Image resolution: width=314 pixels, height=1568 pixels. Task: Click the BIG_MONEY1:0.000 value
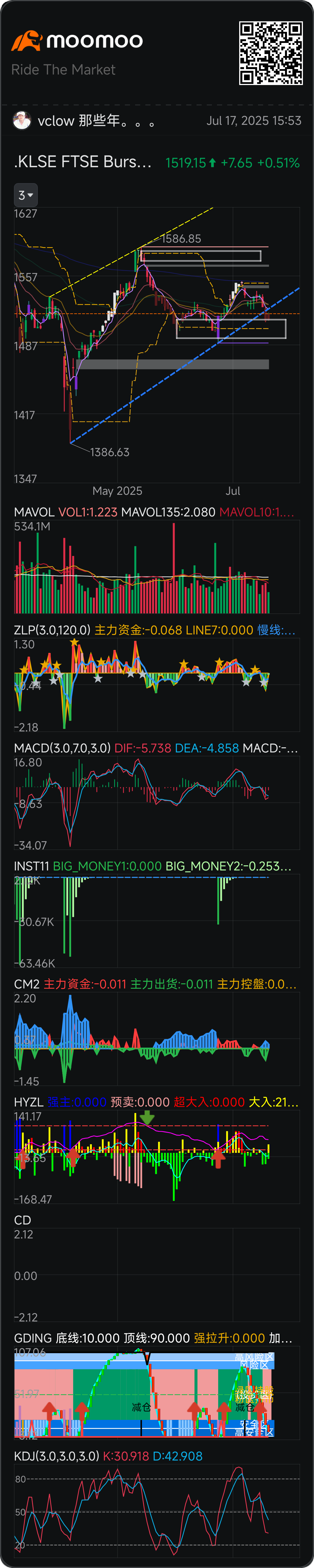coord(107,866)
